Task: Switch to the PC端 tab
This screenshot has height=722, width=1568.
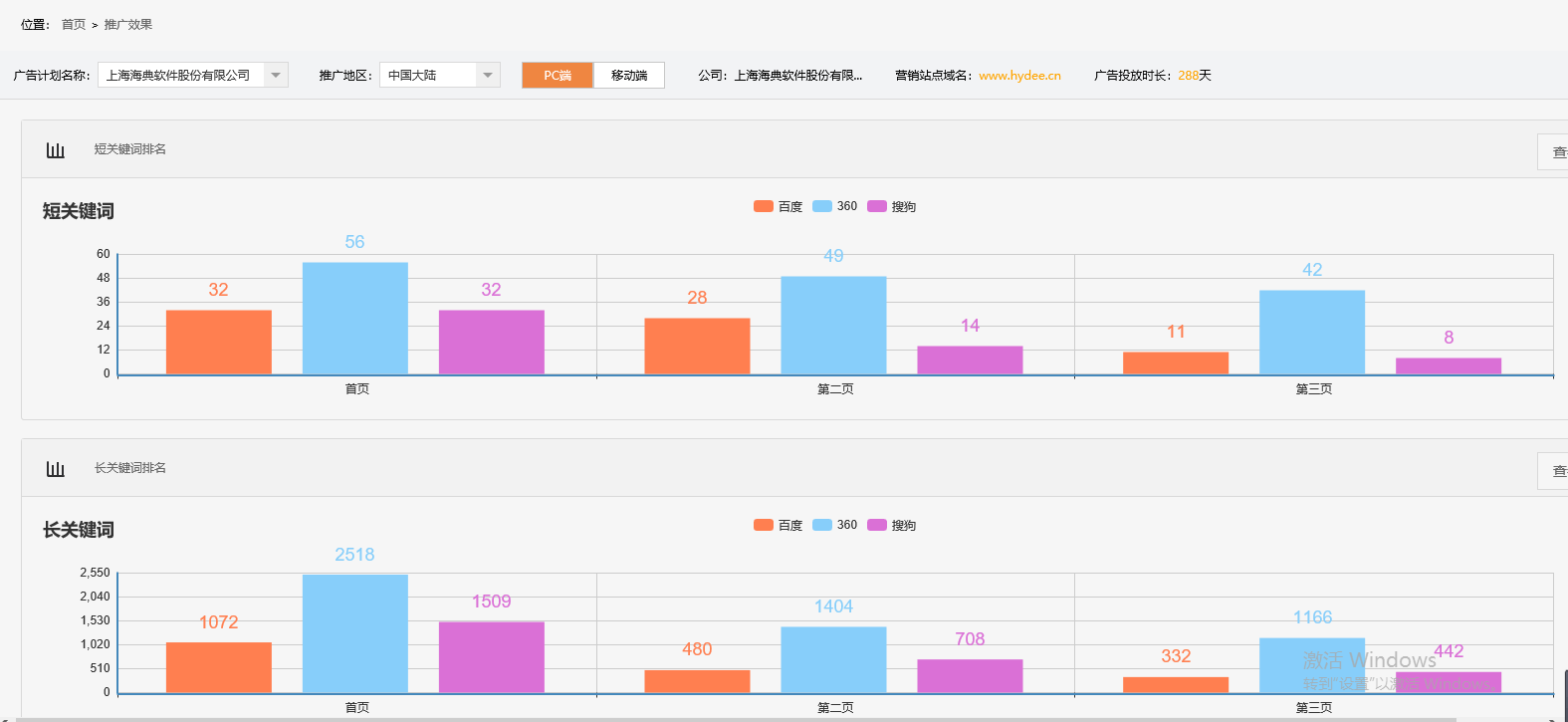Action: pos(558,76)
